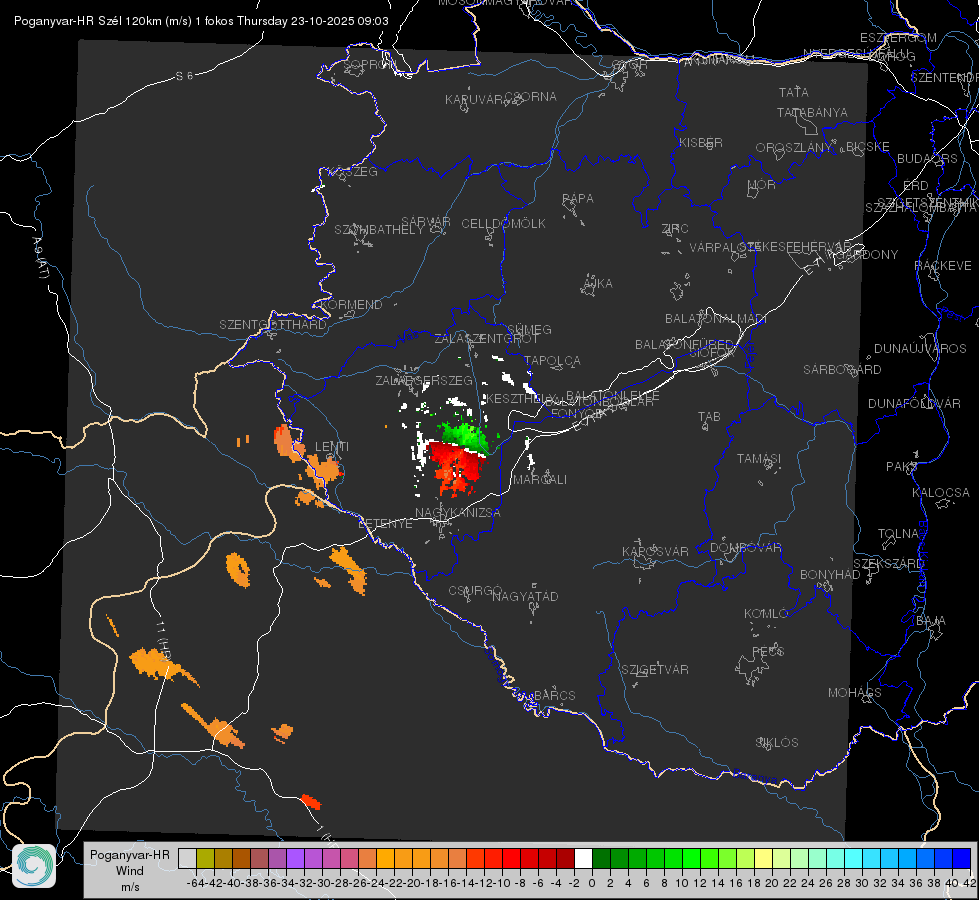Click the PAKS town label
Viewport: 979px width, 900px height.
point(902,467)
